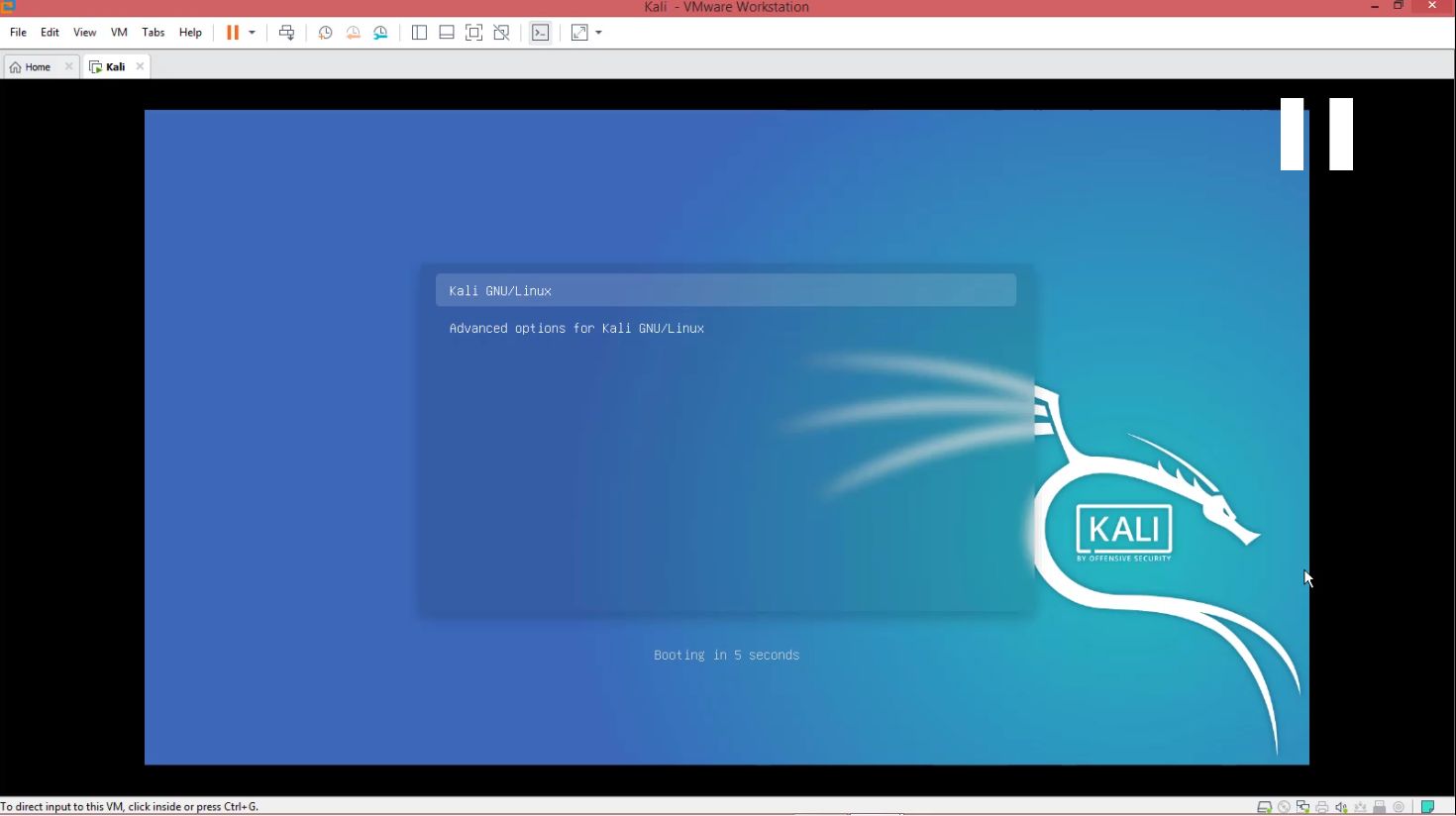The width and height of the screenshot is (1456, 816).
Task: Click the Kali tab VM icon
Action: click(95, 67)
